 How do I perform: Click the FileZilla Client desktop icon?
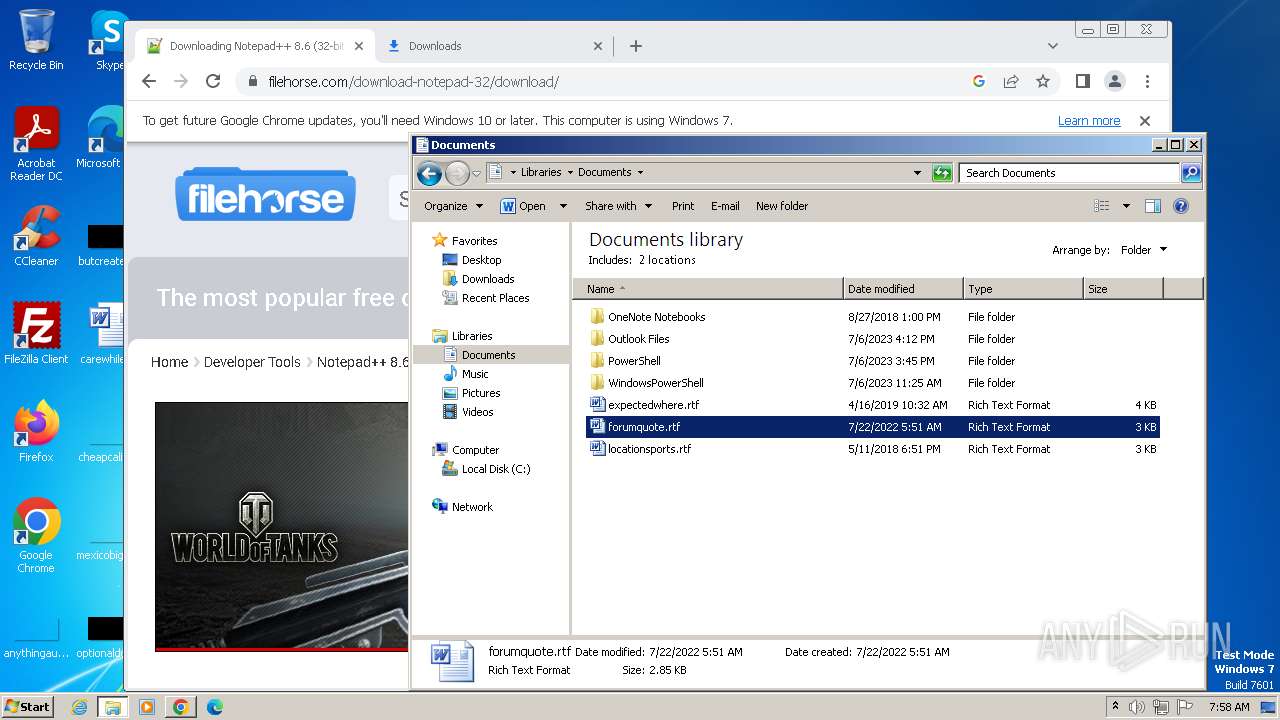(36, 333)
